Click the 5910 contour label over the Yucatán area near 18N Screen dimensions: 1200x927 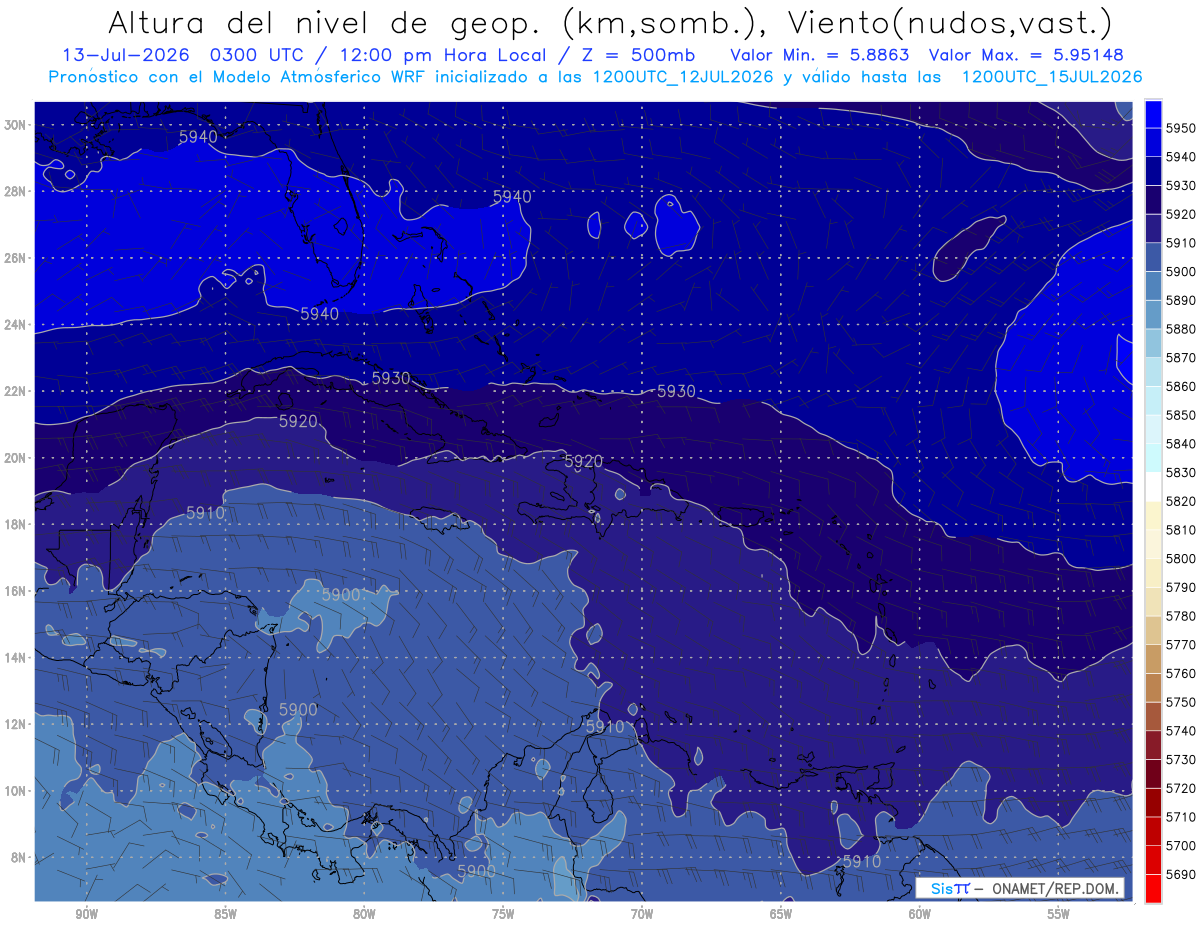click(205, 512)
